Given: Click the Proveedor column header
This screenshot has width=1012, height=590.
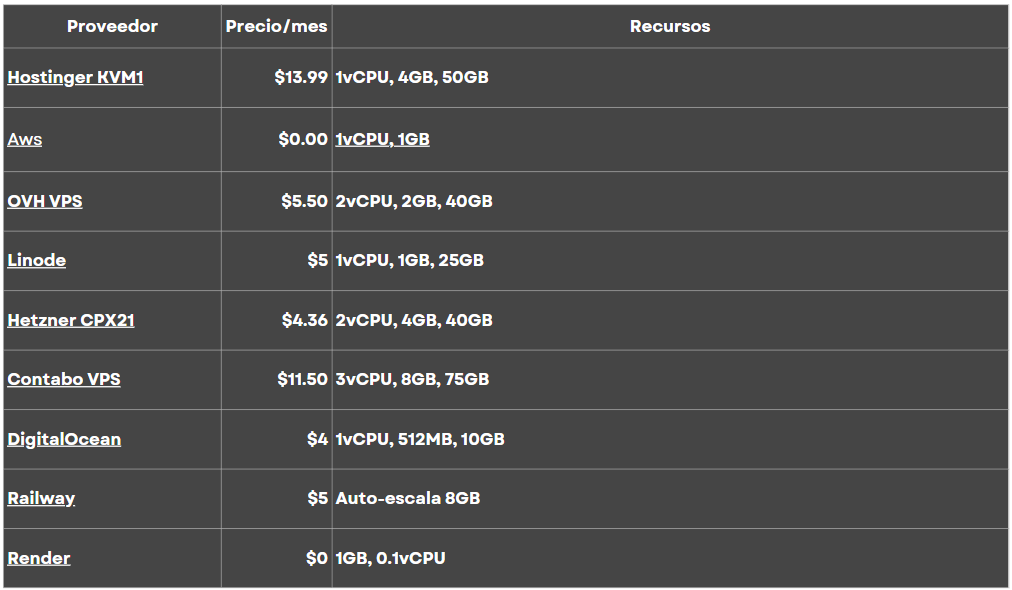Looking at the screenshot, I should tap(112, 27).
